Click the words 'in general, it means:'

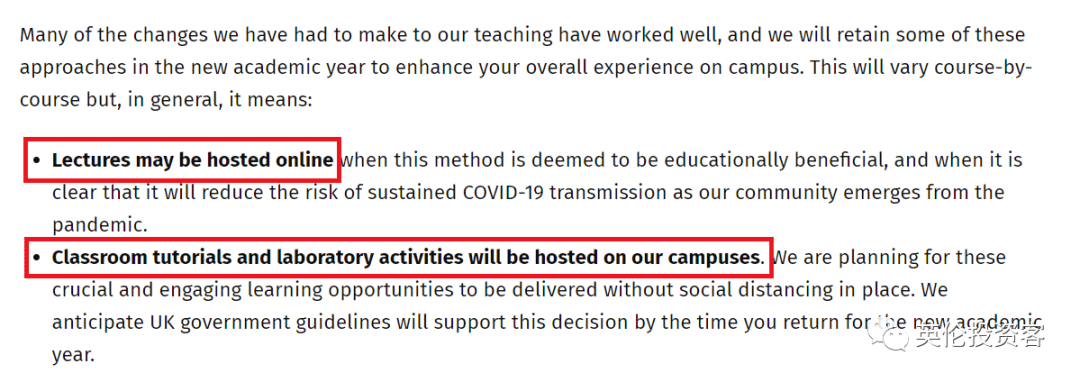coord(218,100)
